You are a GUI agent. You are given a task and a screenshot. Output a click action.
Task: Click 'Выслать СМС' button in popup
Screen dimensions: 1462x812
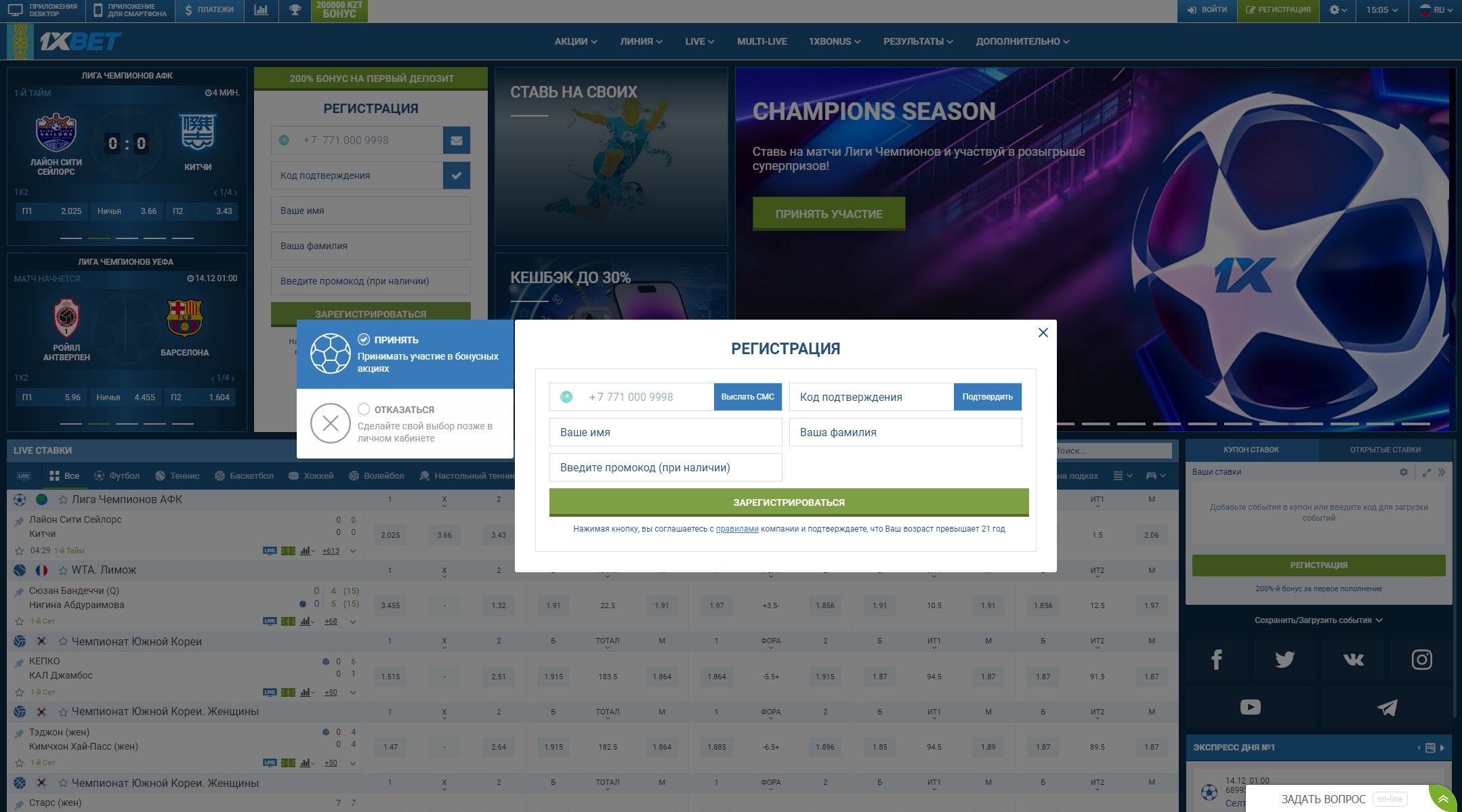(x=747, y=397)
